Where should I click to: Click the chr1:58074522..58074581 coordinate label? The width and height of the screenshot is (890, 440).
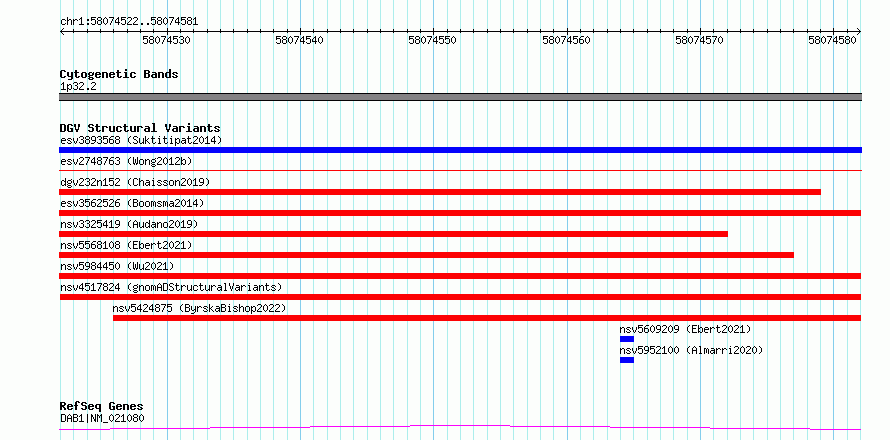coord(129,22)
